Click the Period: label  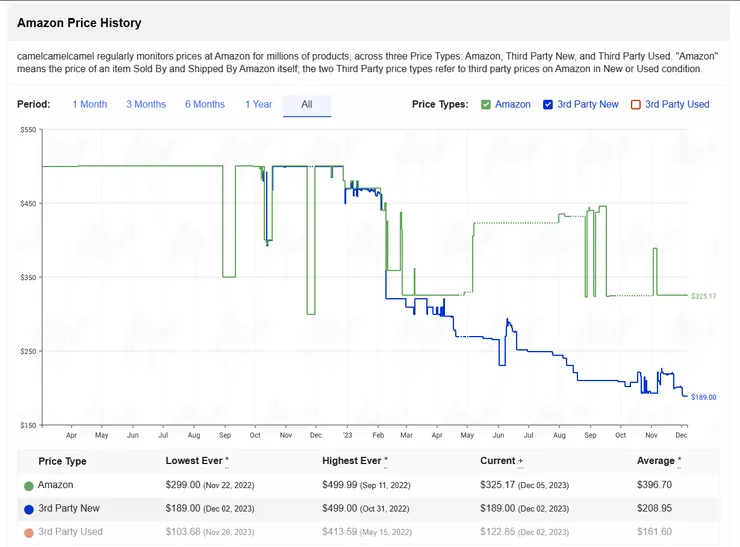tap(34, 104)
